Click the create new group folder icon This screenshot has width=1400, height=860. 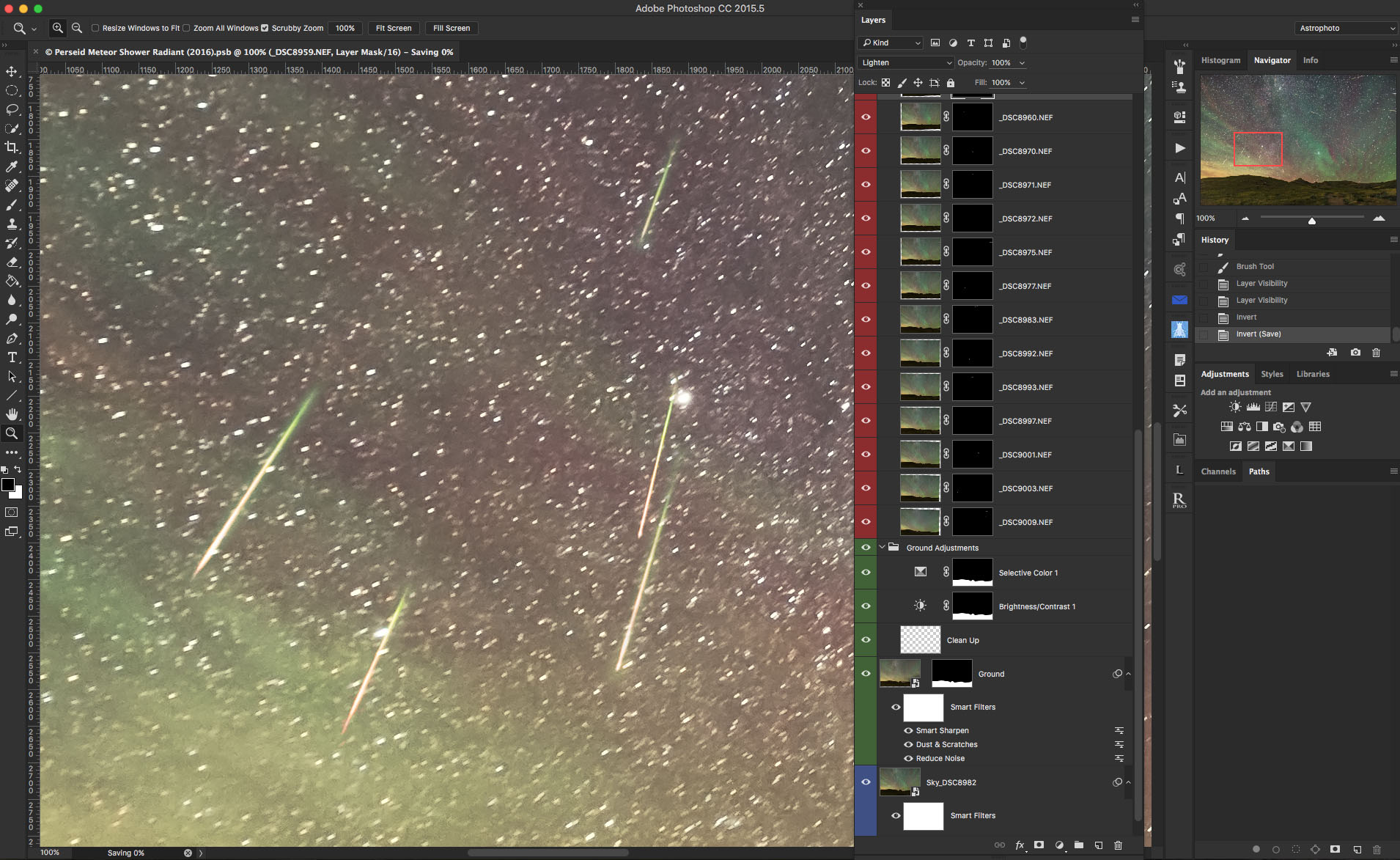1078,845
